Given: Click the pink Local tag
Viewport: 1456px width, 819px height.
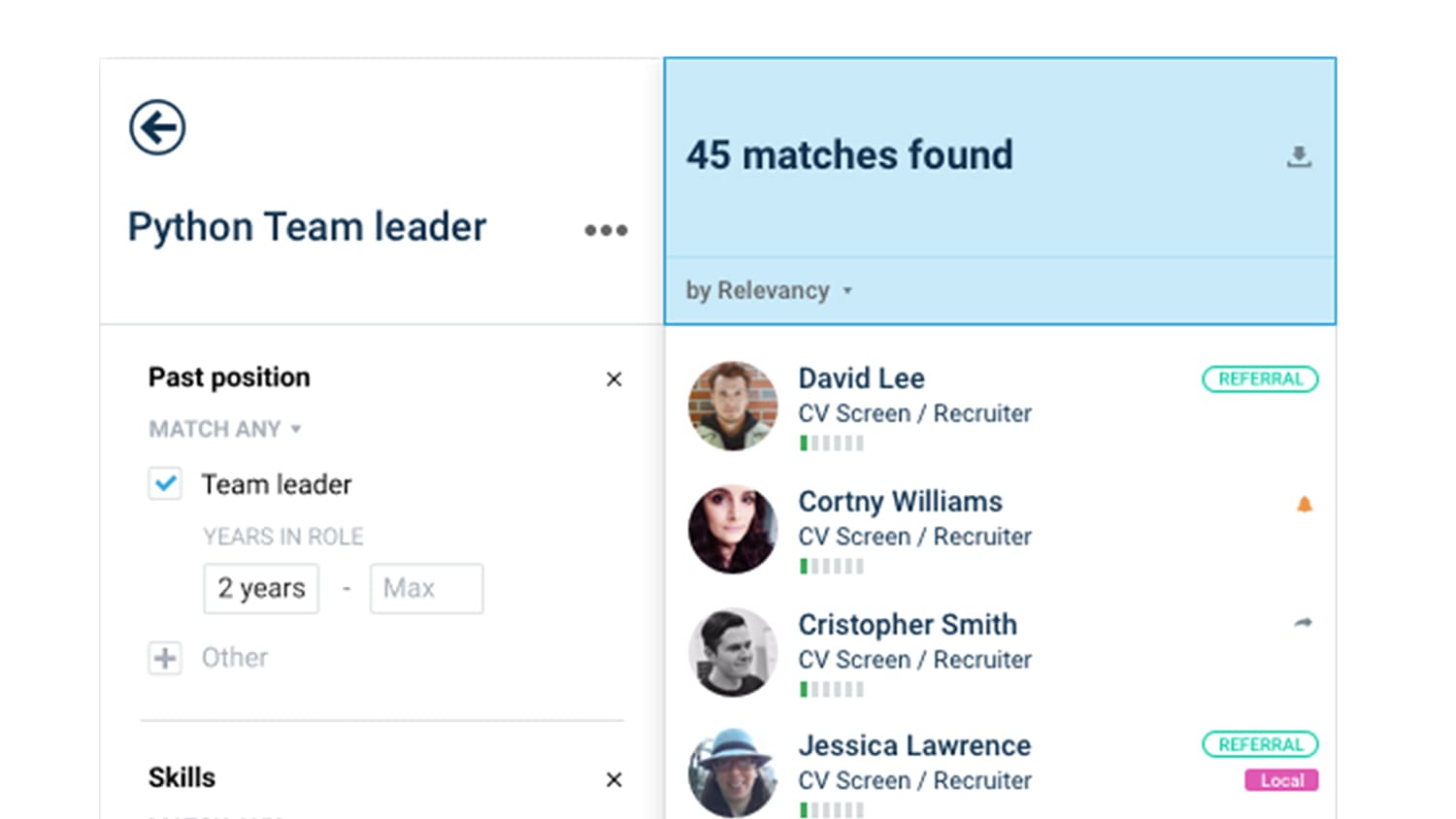Looking at the screenshot, I should click(1281, 780).
